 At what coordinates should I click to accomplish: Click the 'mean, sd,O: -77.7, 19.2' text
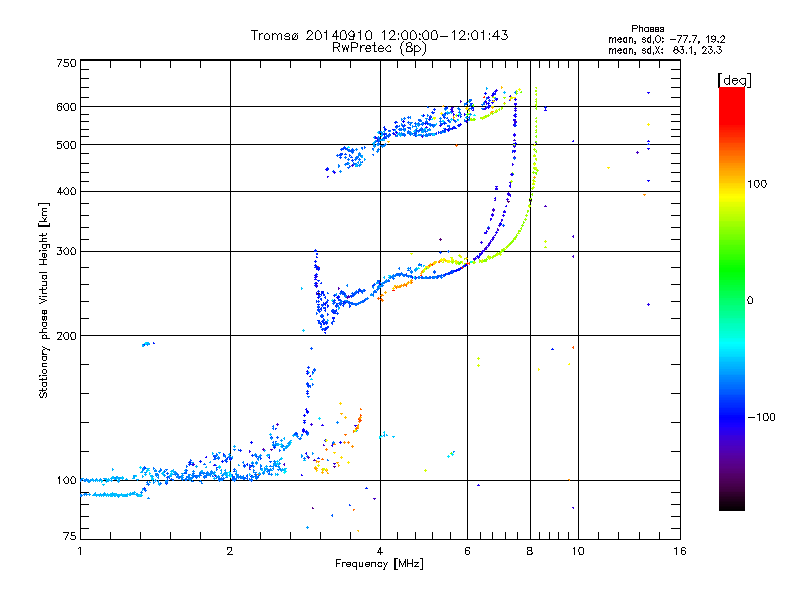click(666, 39)
